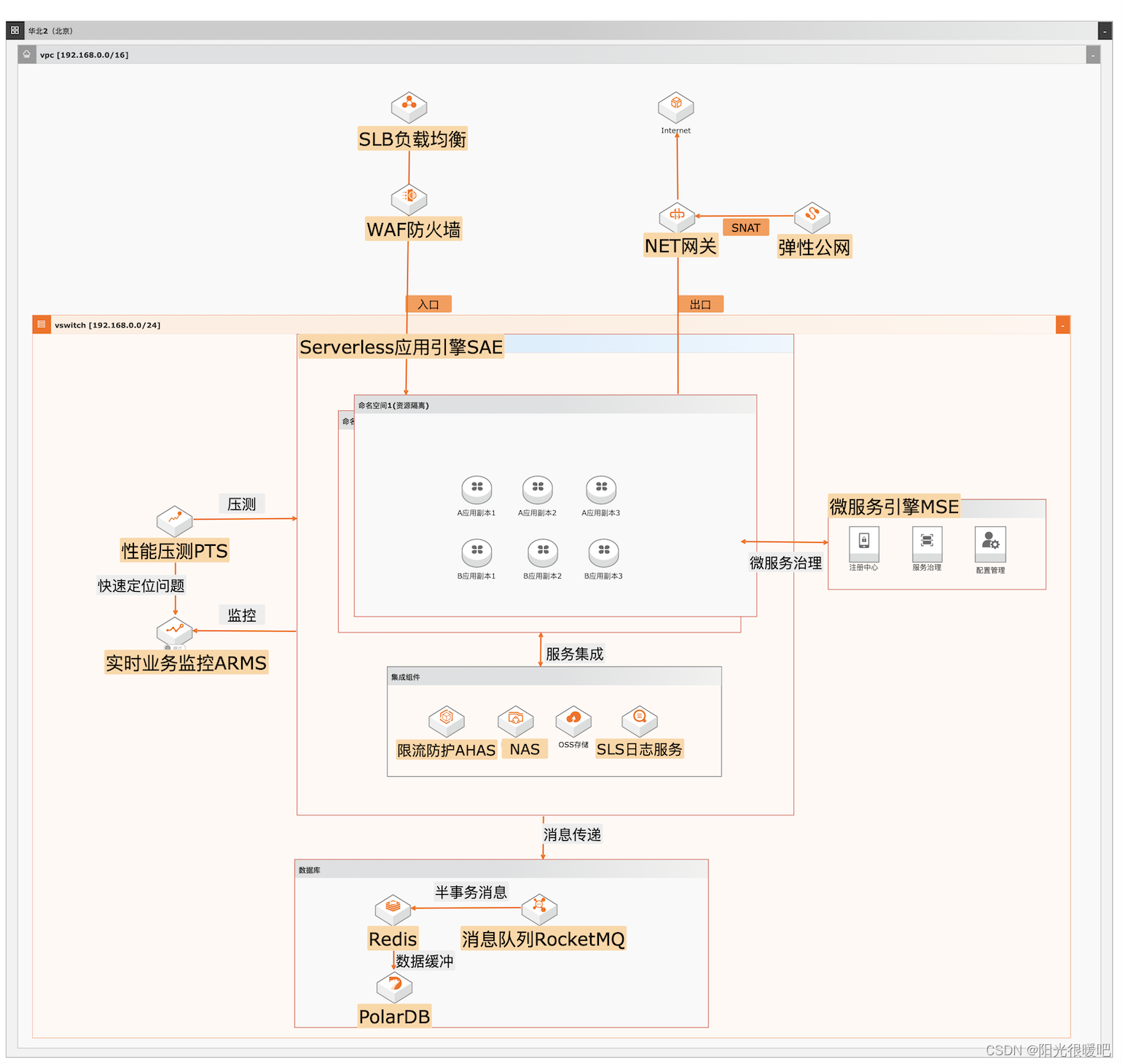Click the 服务治理 icon in MSE

(x=927, y=544)
